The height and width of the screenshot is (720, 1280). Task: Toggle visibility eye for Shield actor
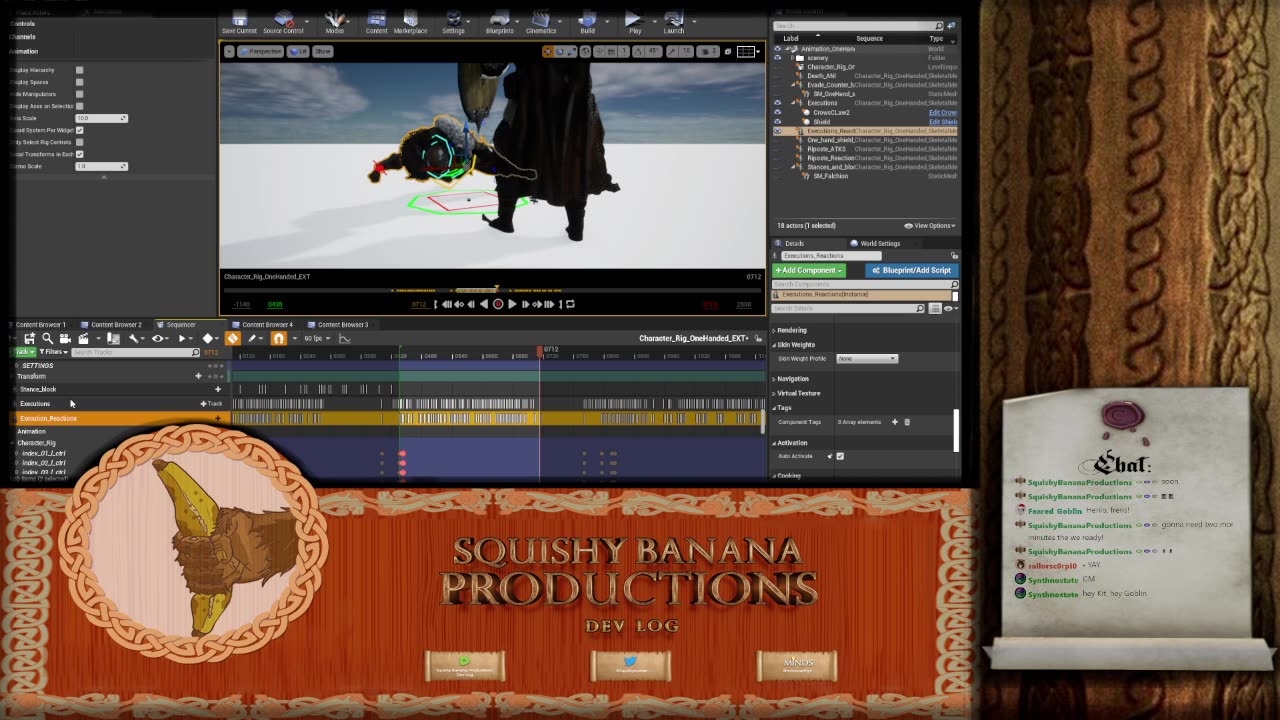778,122
